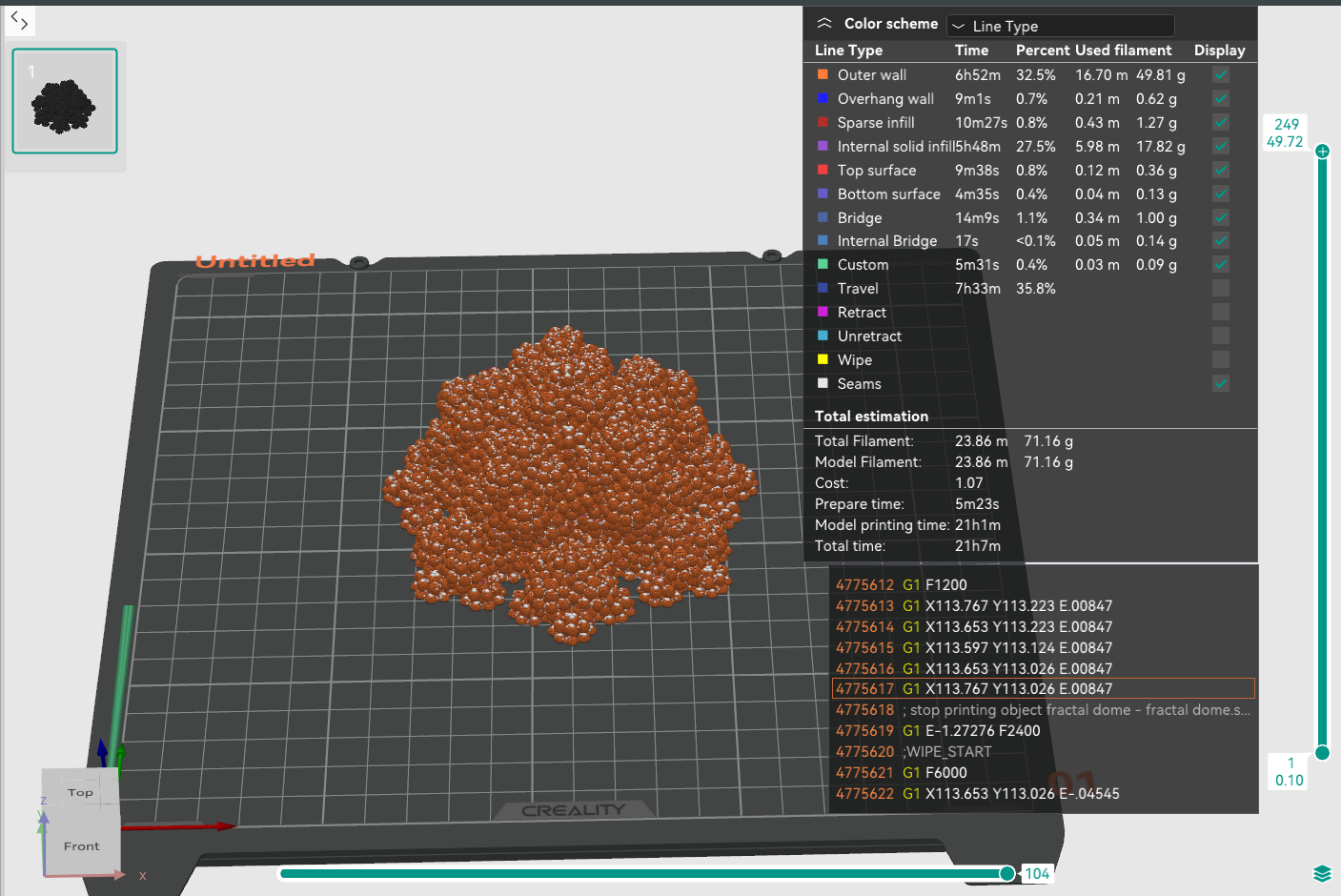Enable the Retract display checkbox

(x=1221, y=312)
